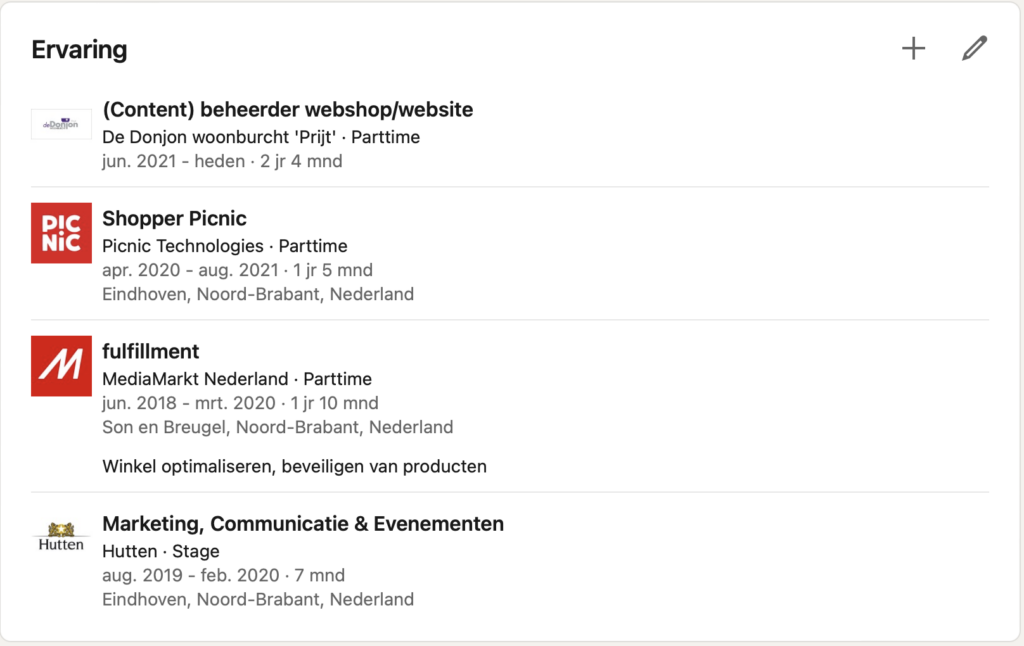Viewport: 1024px width, 646px height.
Task: Add a new experience with the plus icon
Action: (x=914, y=48)
